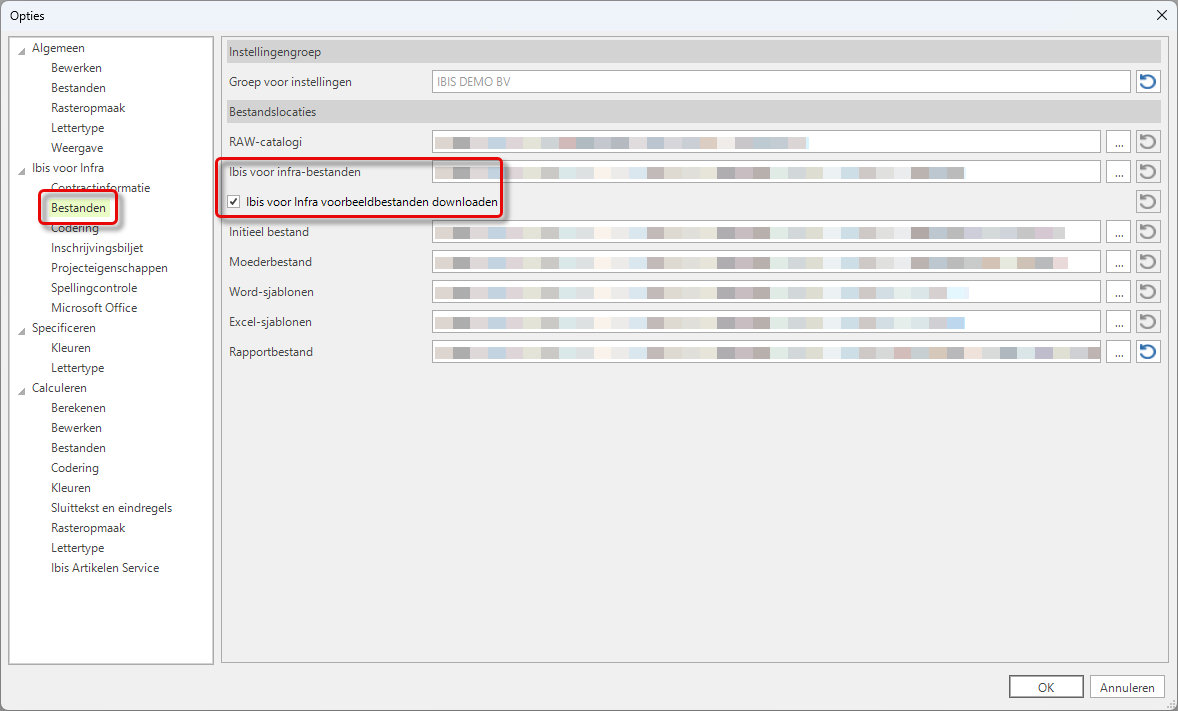
Task: Reset the voorbeeldbestanden downloaden setting
Action: [x=1148, y=202]
